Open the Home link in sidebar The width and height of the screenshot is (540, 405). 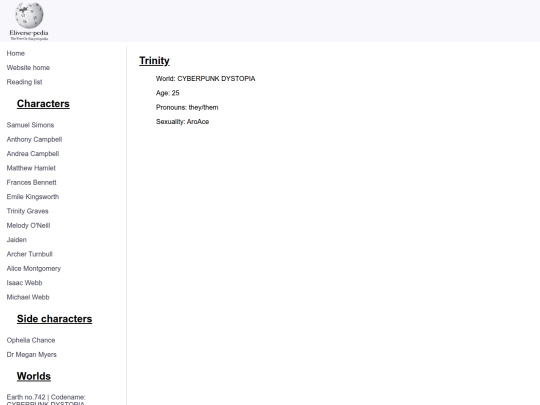15,53
